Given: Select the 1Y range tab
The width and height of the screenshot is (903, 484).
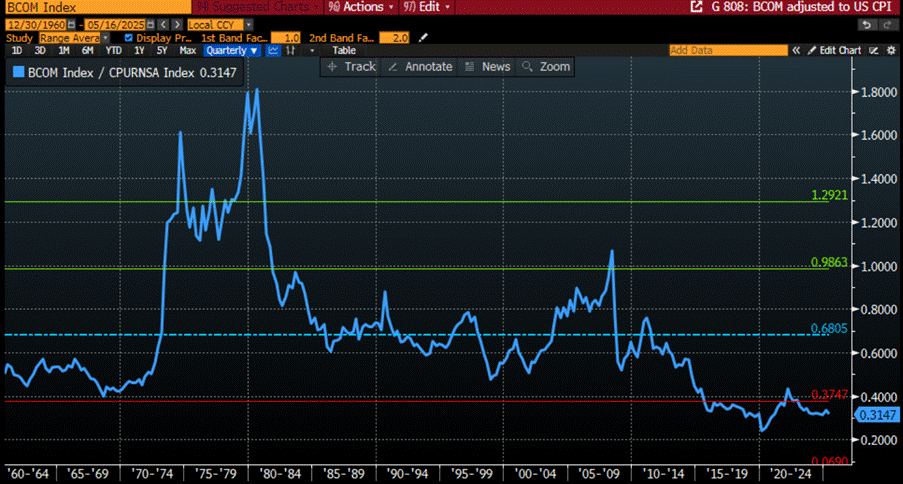Looking at the screenshot, I should coord(139,50).
